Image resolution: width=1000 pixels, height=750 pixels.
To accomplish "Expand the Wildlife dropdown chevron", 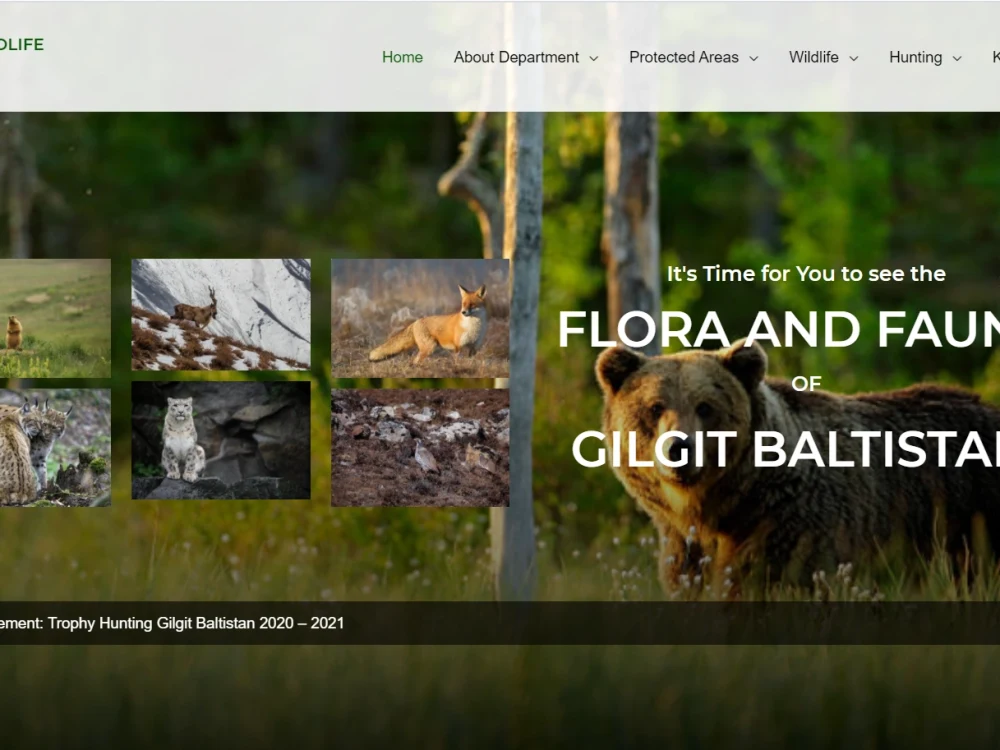I will point(854,58).
